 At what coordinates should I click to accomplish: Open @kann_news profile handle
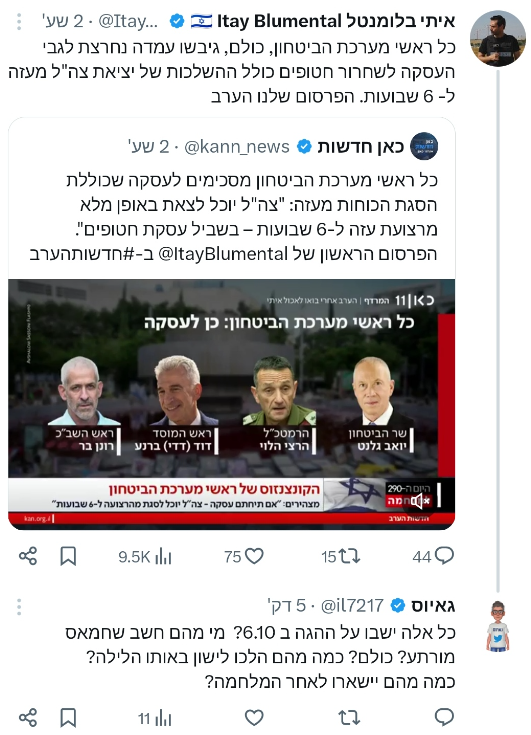(x=237, y=147)
